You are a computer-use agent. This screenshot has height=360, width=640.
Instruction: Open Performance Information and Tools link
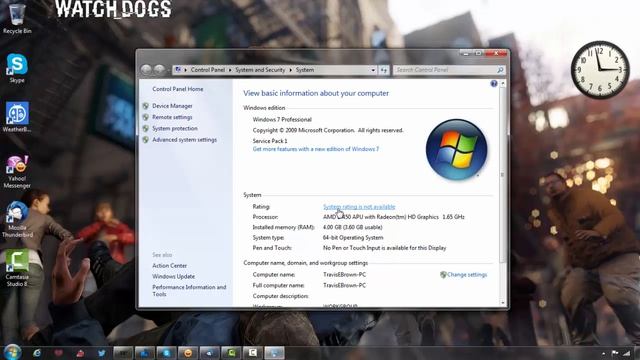[x=189, y=291]
